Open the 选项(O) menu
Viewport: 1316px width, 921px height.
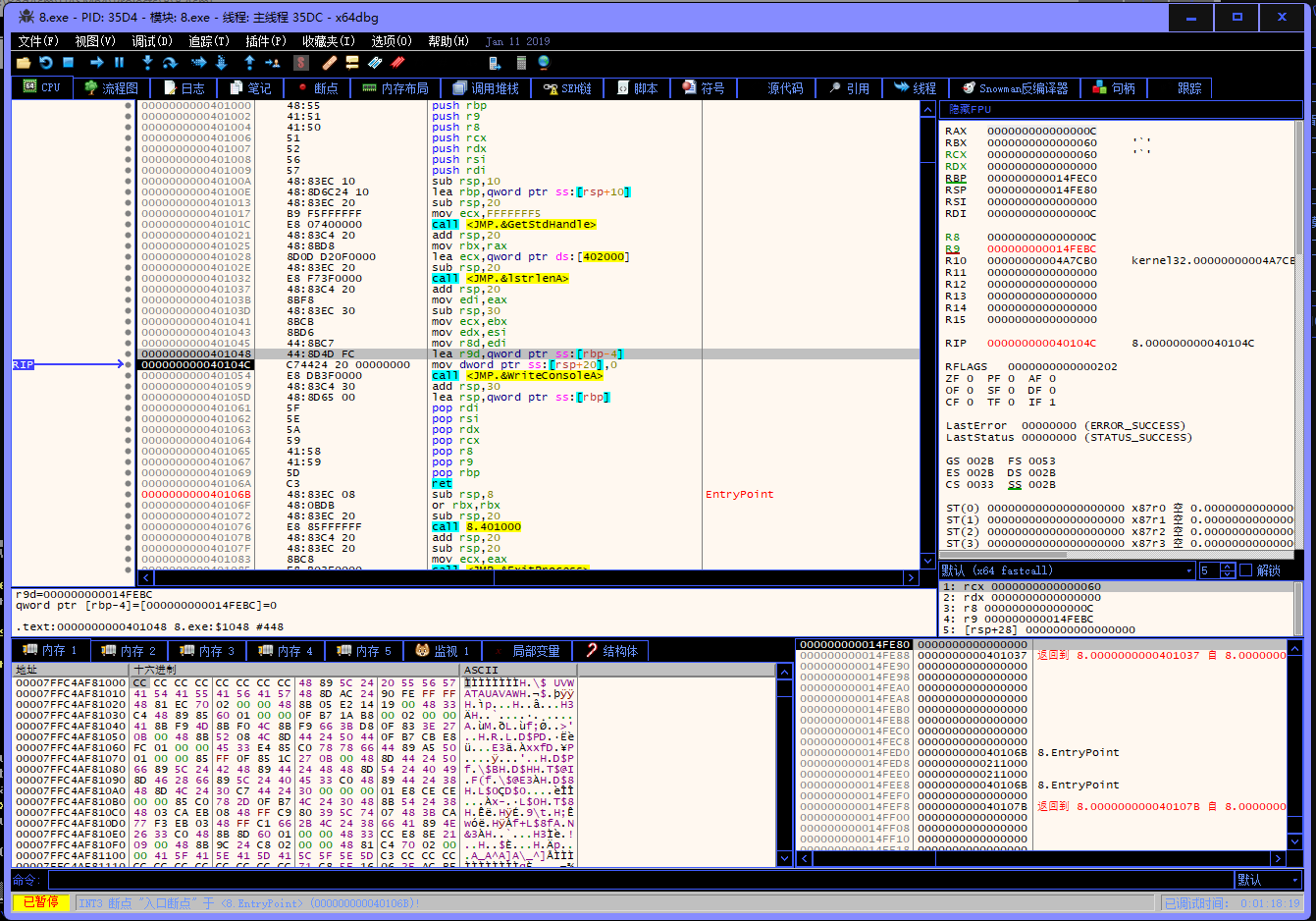(x=392, y=41)
